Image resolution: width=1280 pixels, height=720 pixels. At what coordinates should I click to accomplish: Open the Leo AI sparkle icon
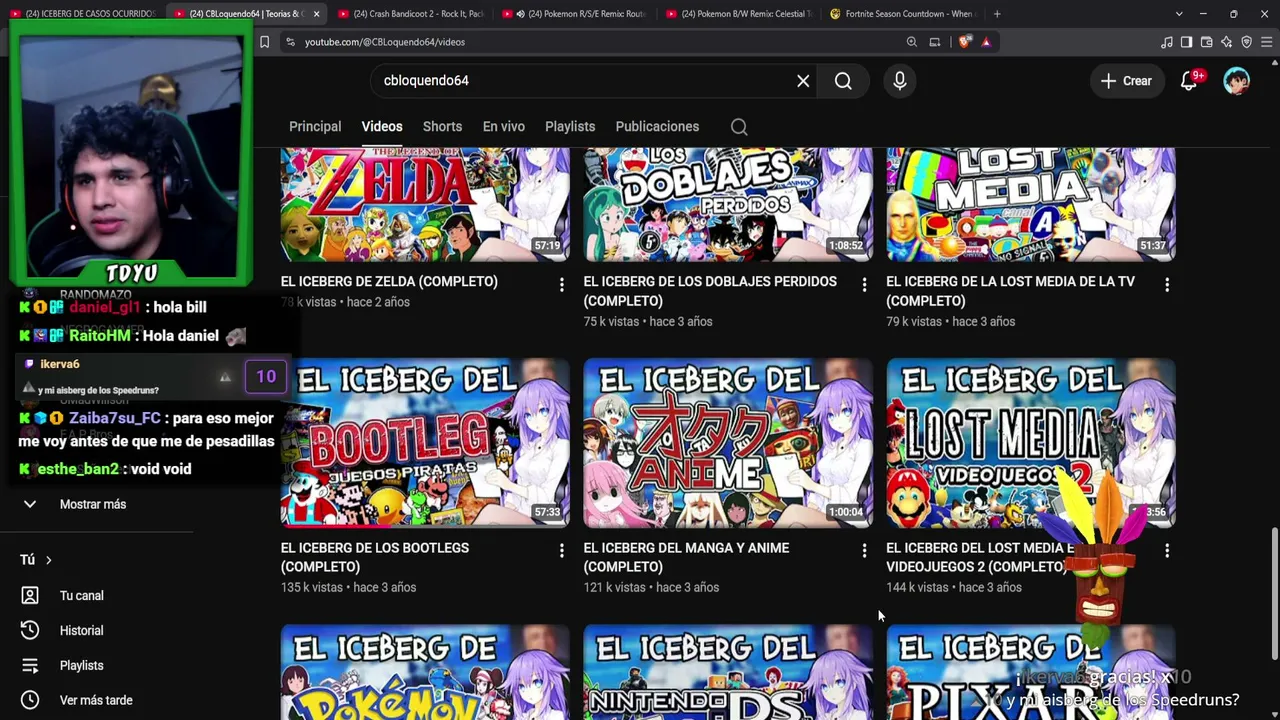point(1227,42)
